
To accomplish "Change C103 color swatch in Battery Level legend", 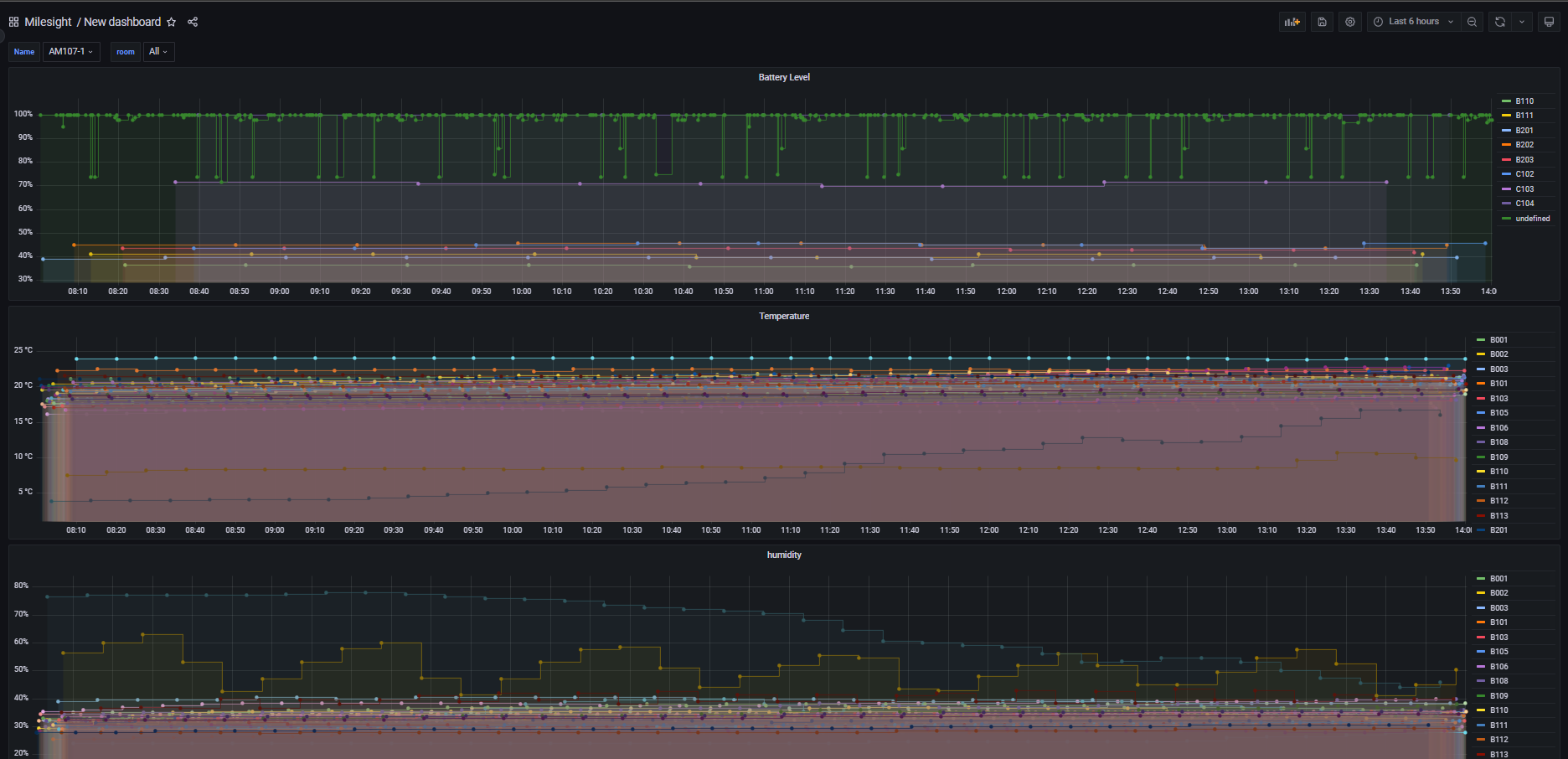I will (1506, 189).
